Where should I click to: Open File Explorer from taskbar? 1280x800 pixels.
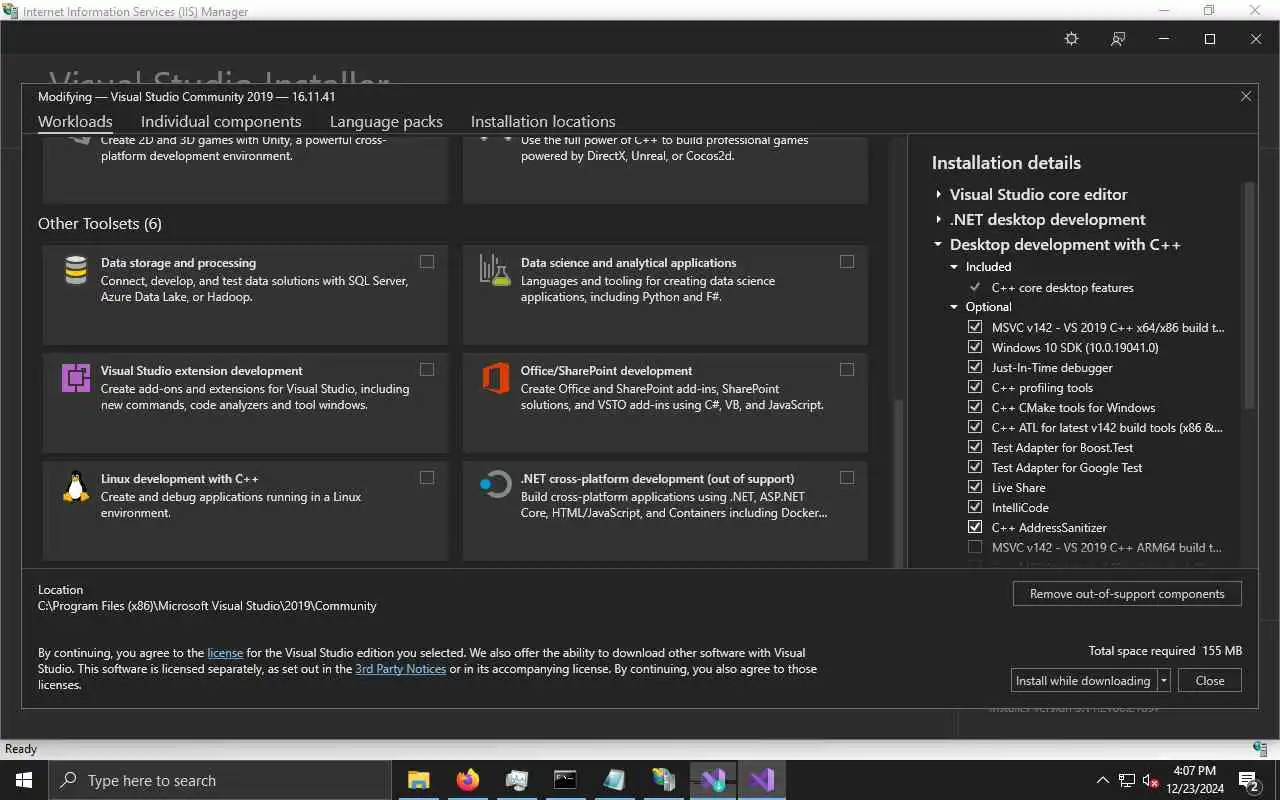pyautogui.click(x=419, y=780)
